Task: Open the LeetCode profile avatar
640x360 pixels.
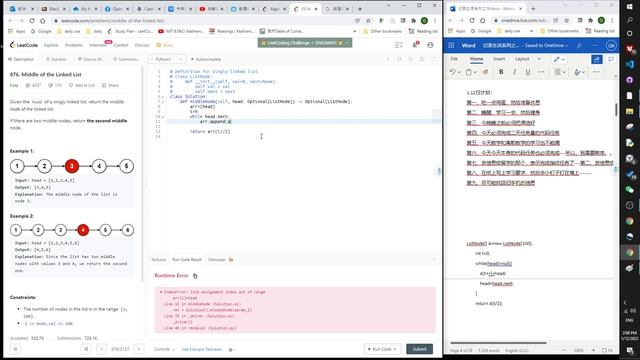Action: point(430,45)
